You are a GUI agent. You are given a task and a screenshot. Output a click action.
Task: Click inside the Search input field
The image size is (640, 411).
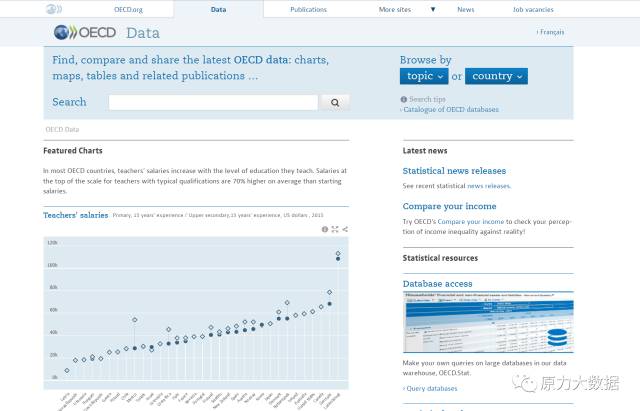pyautogui.click(x=213, y=102)
